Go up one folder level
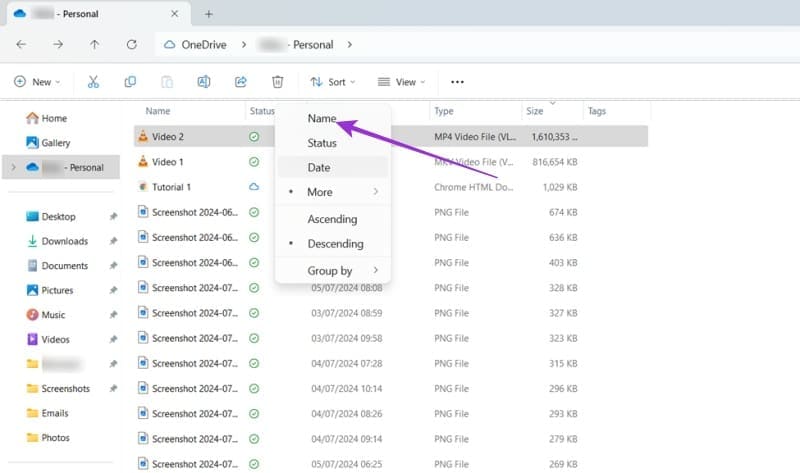 click(94, 44)
